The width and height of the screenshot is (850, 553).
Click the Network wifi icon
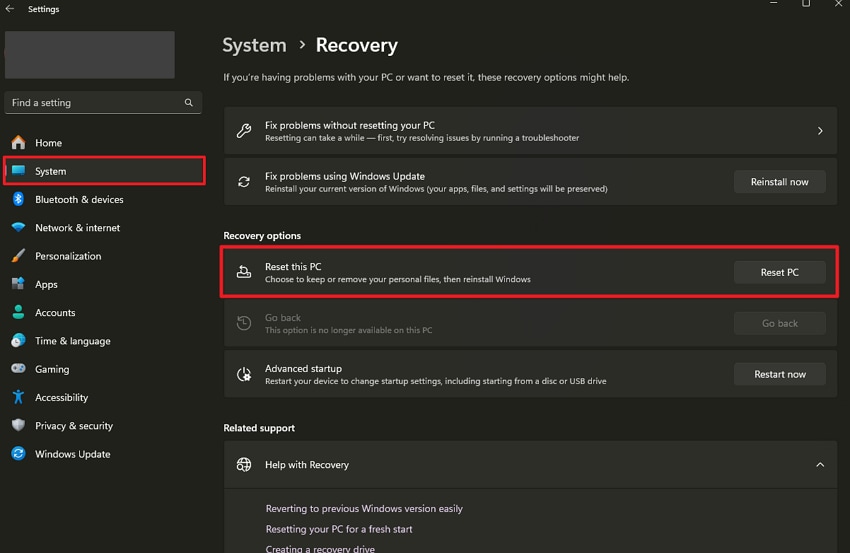[x=18, y=227]
